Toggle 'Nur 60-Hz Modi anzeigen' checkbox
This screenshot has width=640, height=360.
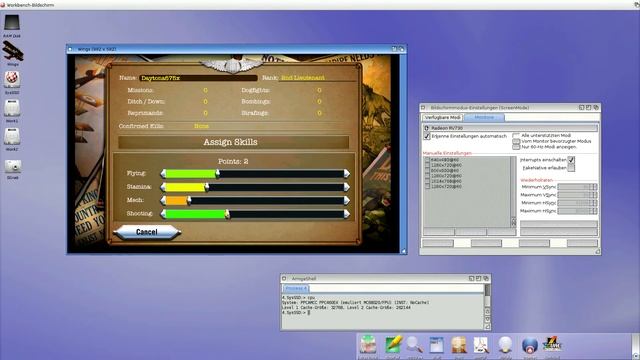pyautogui.click(x=516, y=147)
